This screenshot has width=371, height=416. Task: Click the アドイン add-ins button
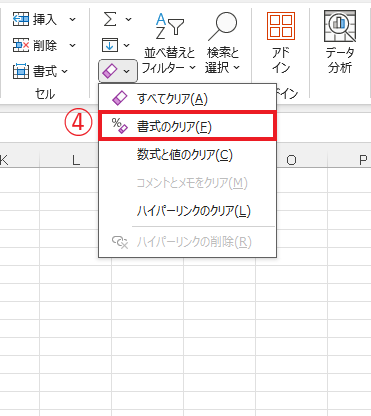[x=281, y=42]
